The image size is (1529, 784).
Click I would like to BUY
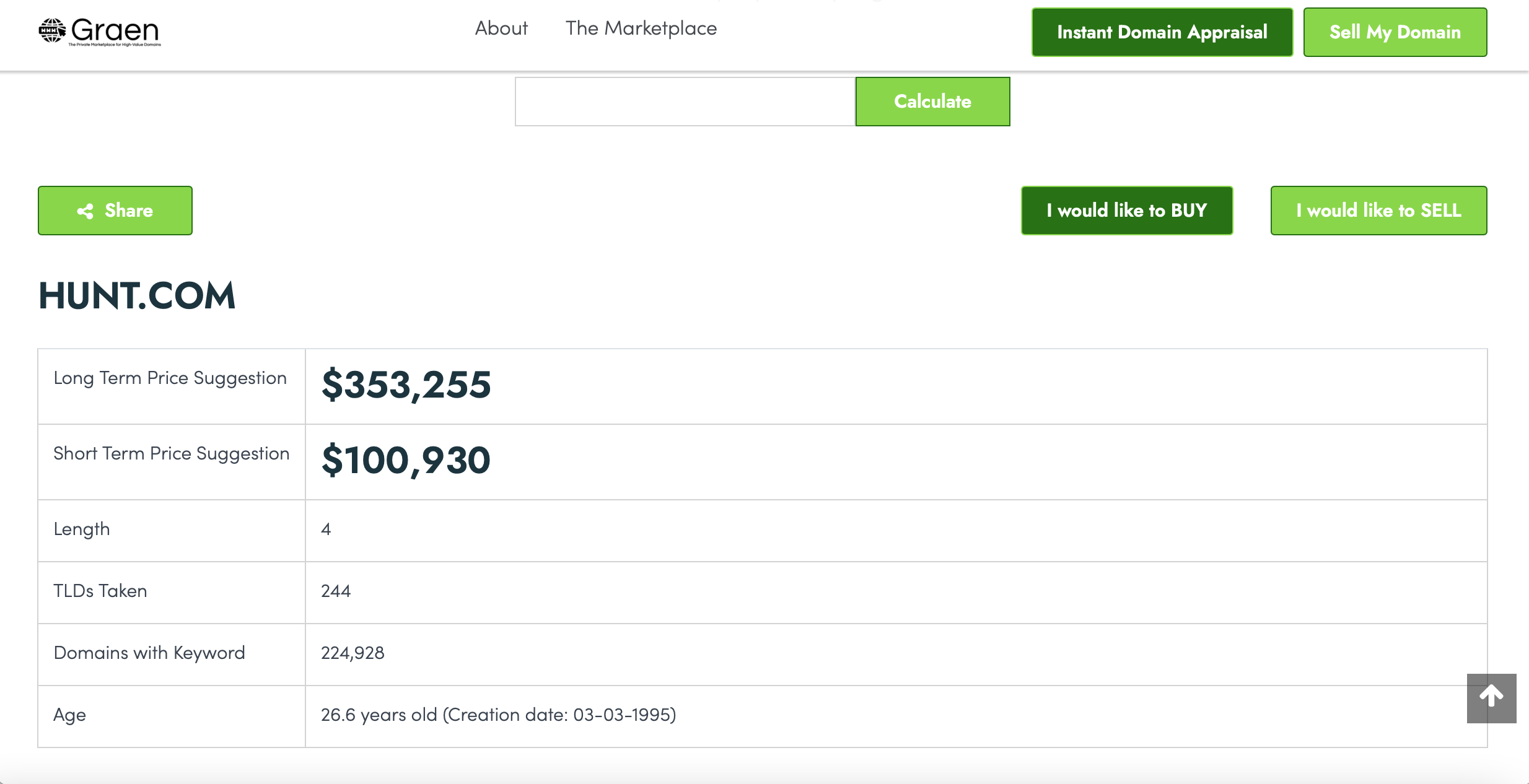point(1126,211)
